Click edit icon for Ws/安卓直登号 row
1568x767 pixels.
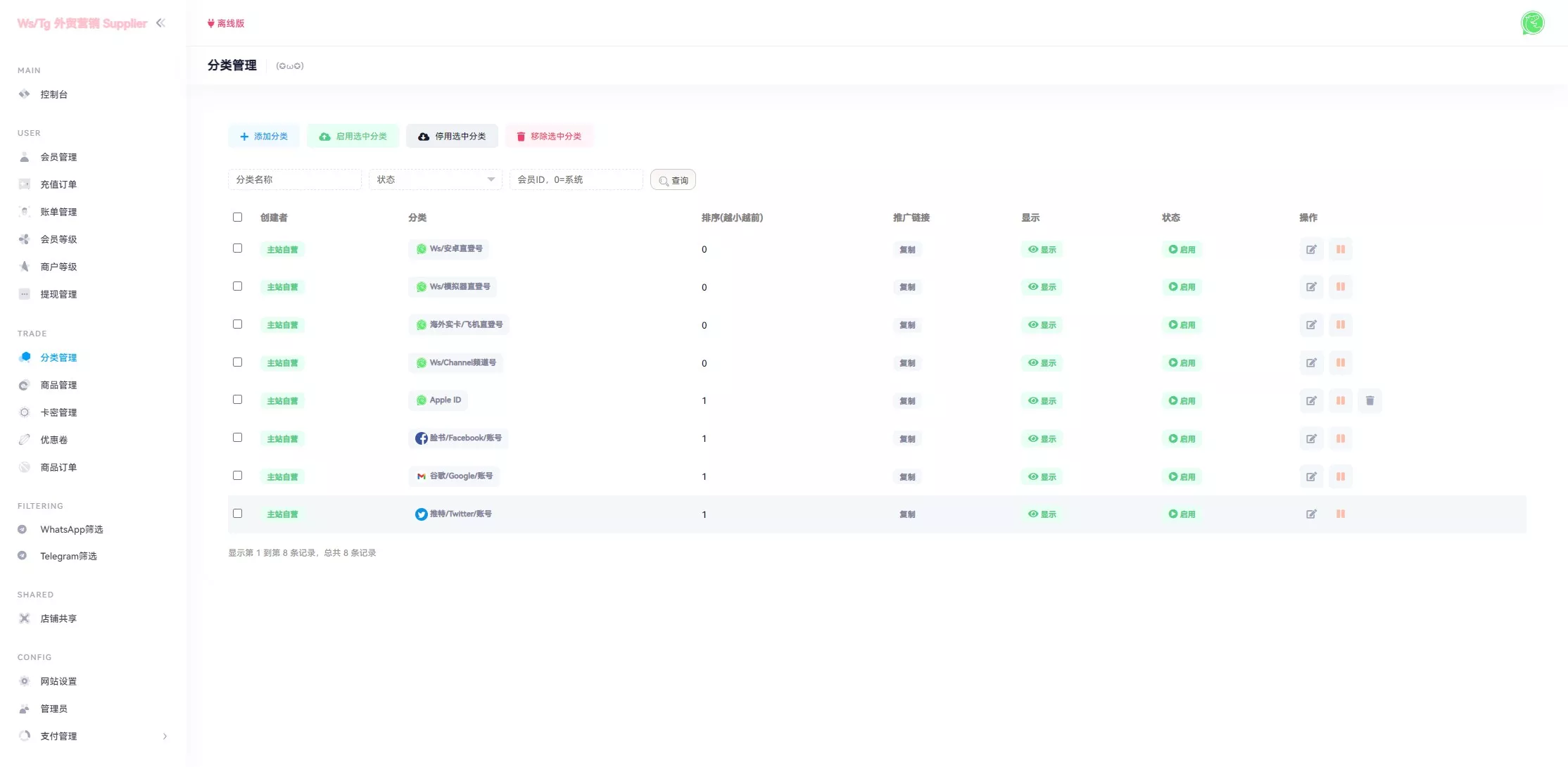point(1311,249)
